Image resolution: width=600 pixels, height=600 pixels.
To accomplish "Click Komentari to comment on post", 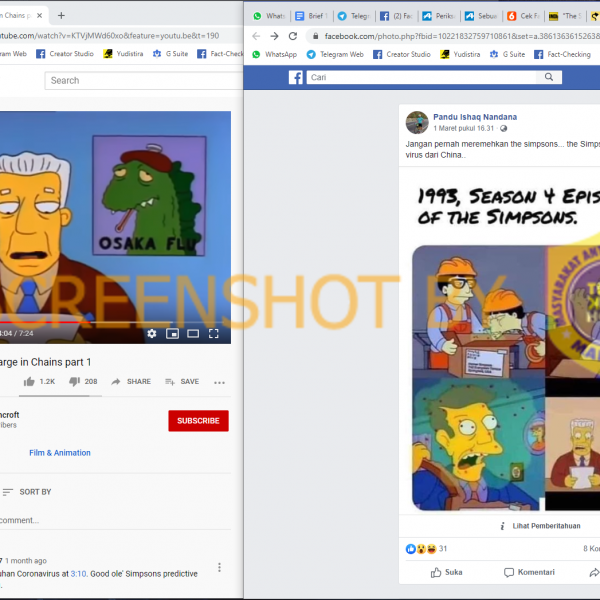I will tap(530, 572).
